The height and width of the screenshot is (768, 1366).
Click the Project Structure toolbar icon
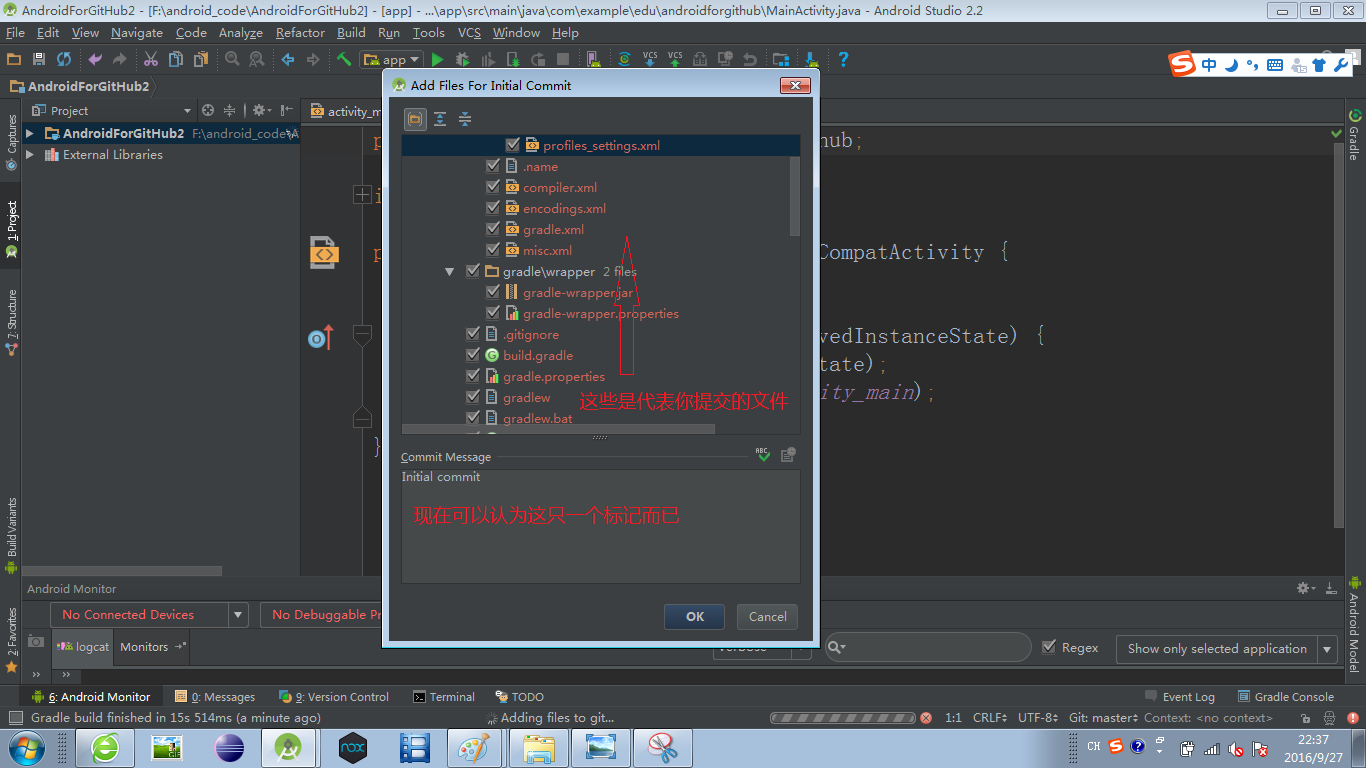[x=781, y=59]
